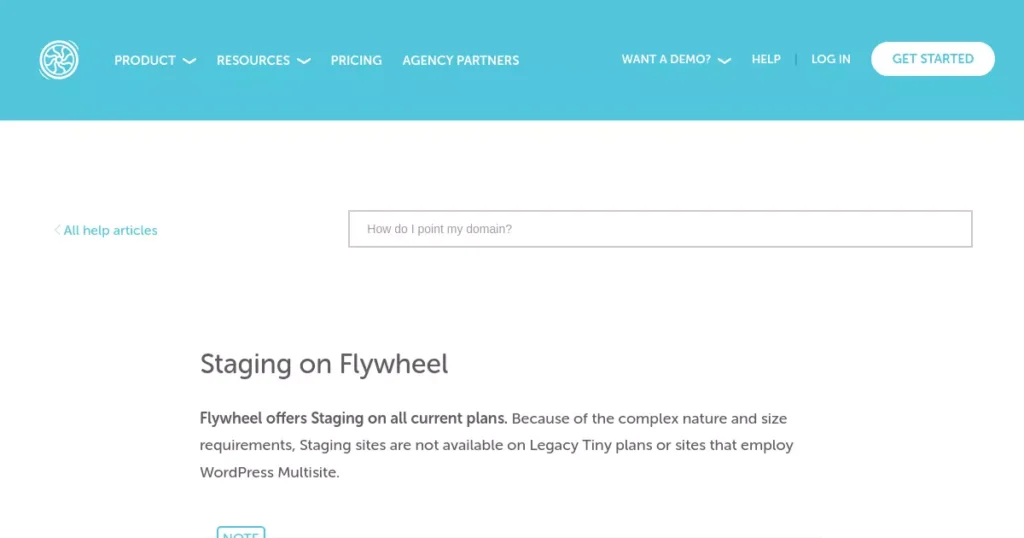Expand the chevron next to PRODUCT
1024x538 pixels.
[189, 61]
